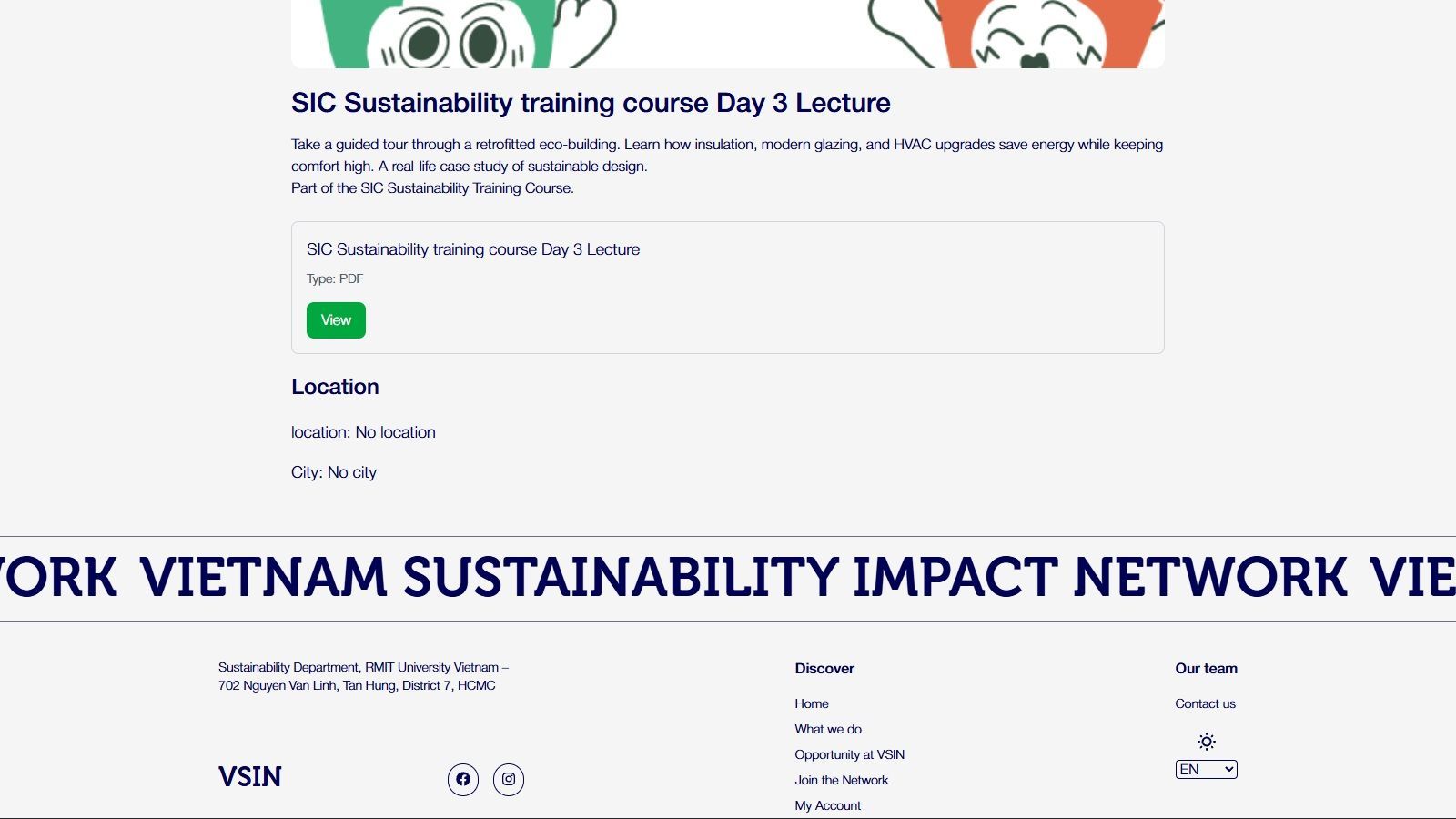Click the Contact us link
Screen dimensions: 1456x819
coord(1205,703)
